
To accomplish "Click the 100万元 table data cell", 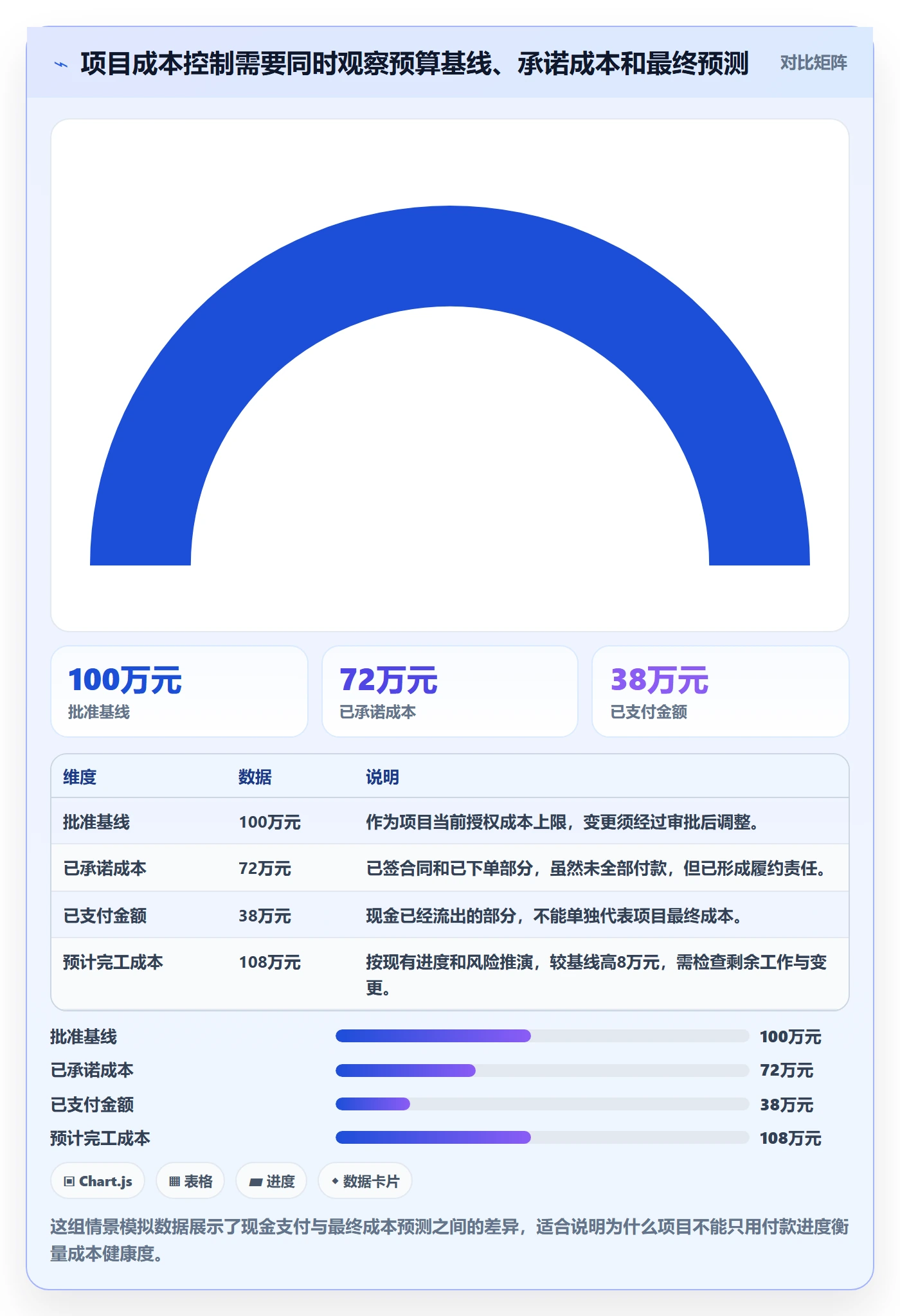I will (270, 822).
